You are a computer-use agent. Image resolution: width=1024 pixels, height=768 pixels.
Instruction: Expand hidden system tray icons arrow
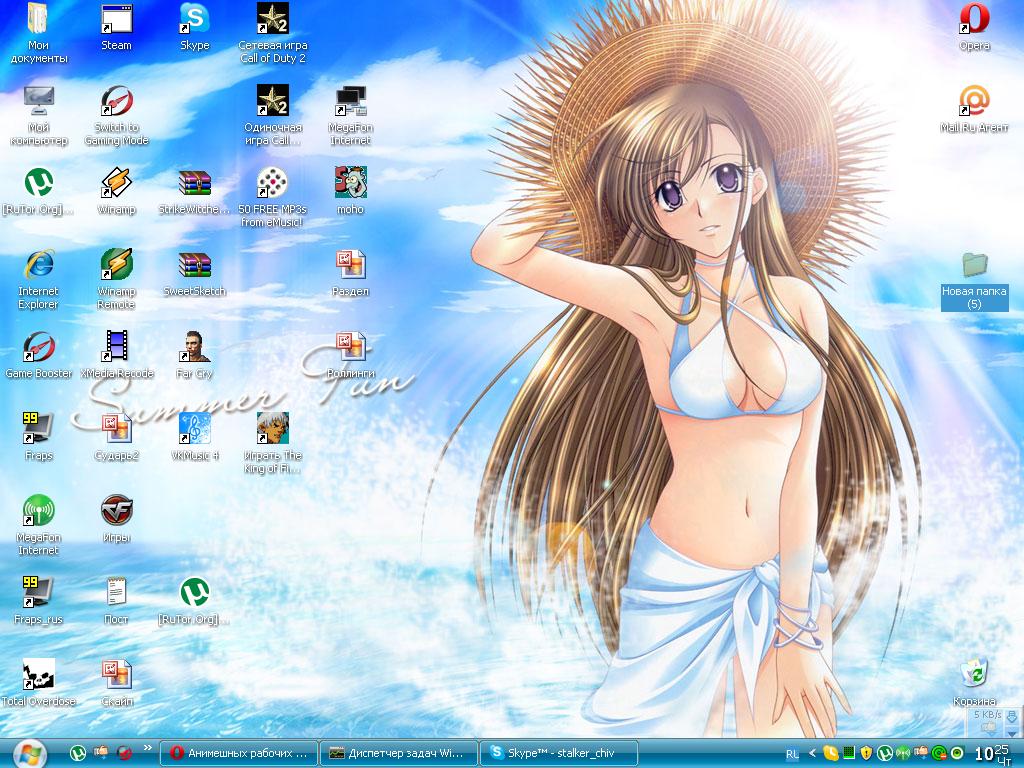pos(811,752)
